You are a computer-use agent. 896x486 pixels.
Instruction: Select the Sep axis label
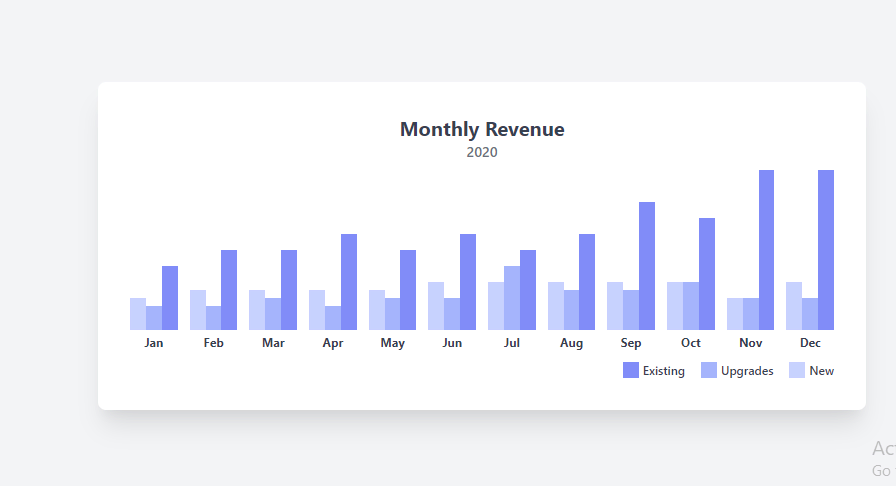(x=631, y=342)
